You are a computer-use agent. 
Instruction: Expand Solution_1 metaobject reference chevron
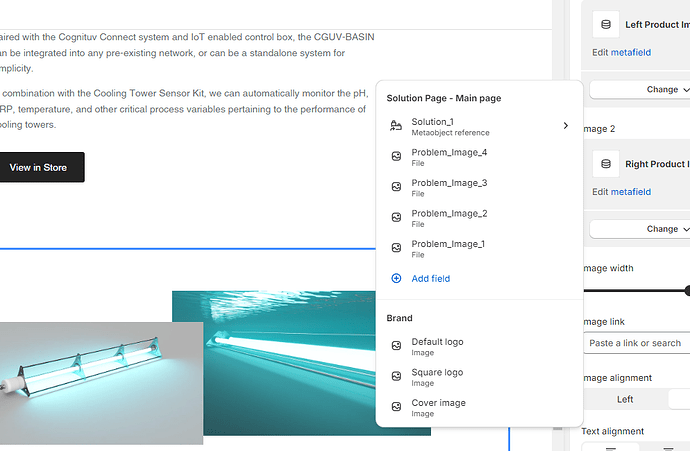coord(566,126)
